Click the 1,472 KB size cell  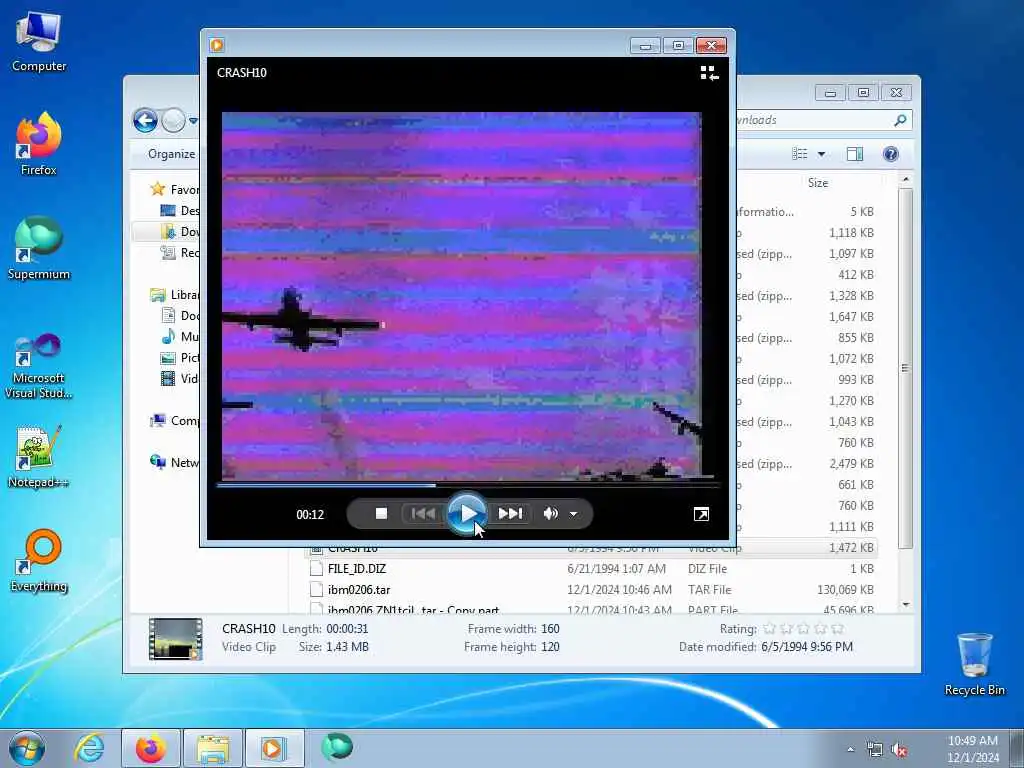pyautogui.click(x=851, y=548)
